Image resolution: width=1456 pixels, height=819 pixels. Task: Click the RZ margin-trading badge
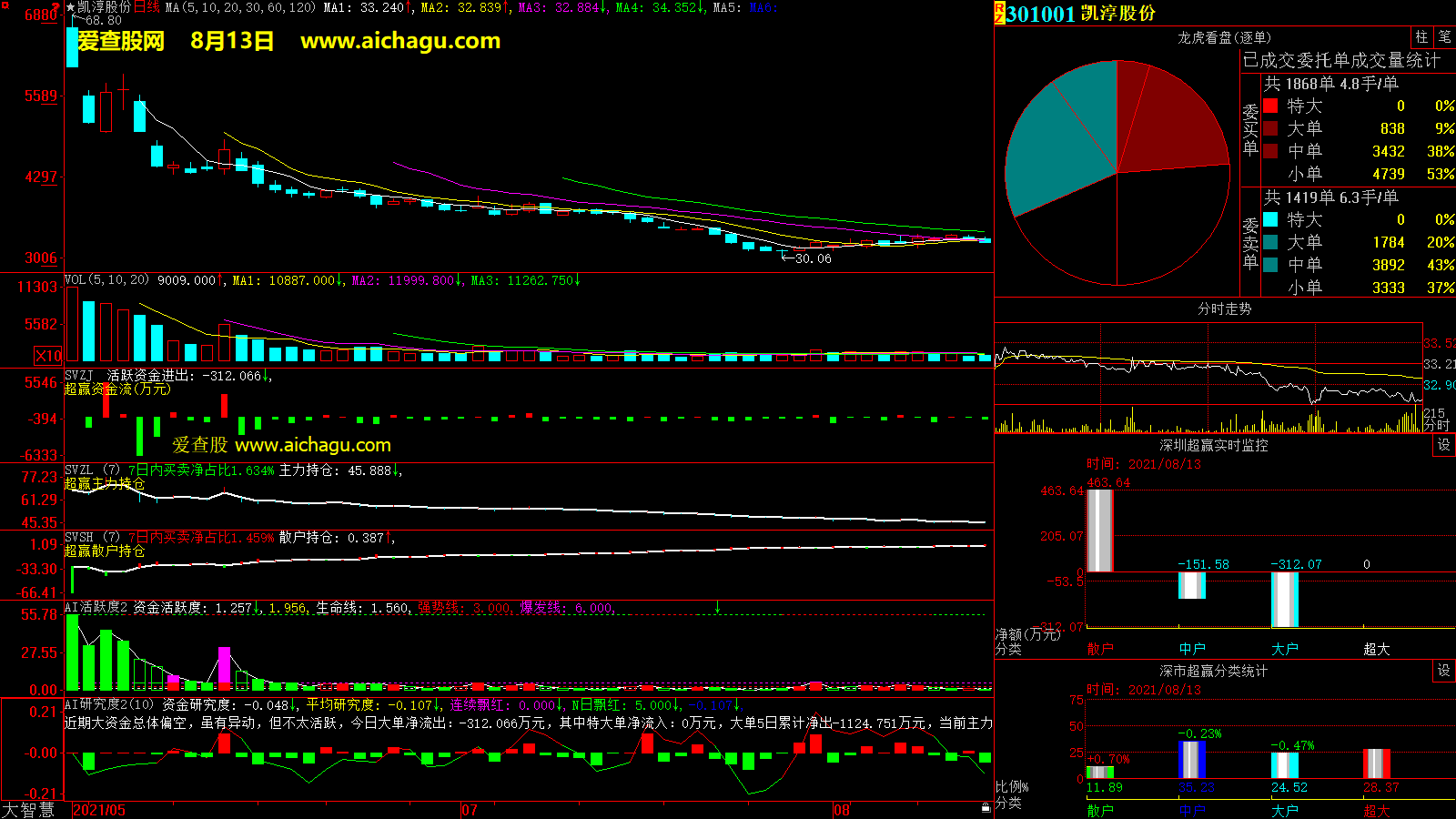999,13
